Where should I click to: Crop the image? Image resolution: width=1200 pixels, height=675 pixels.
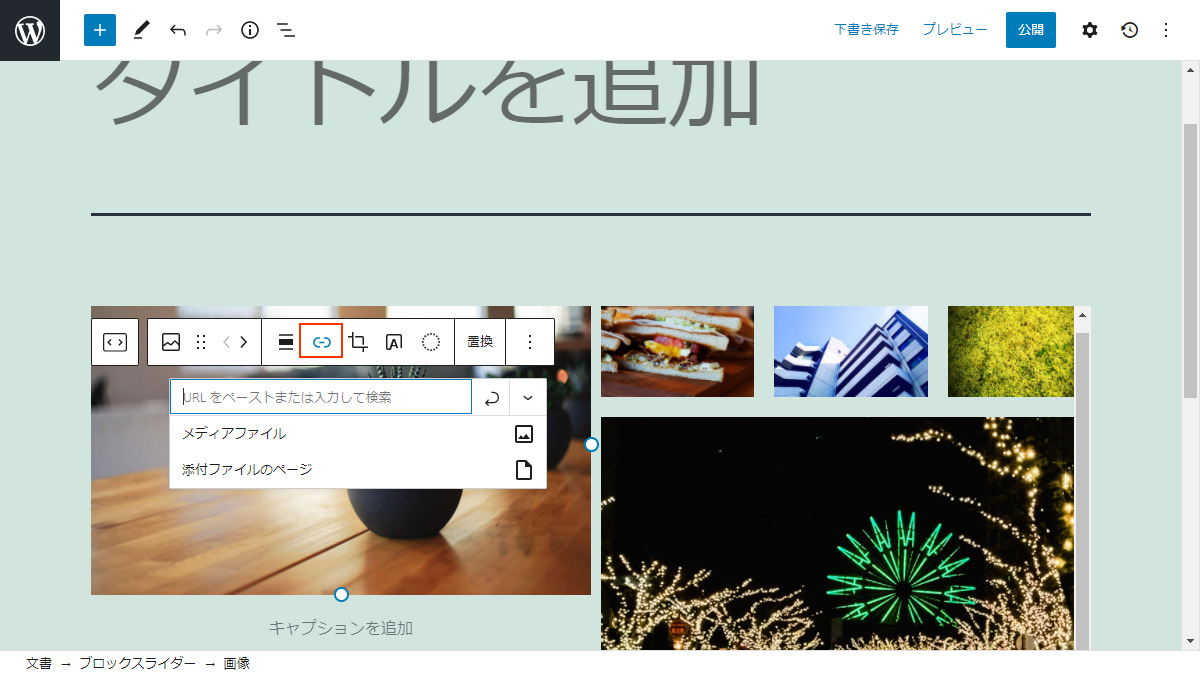358,342
